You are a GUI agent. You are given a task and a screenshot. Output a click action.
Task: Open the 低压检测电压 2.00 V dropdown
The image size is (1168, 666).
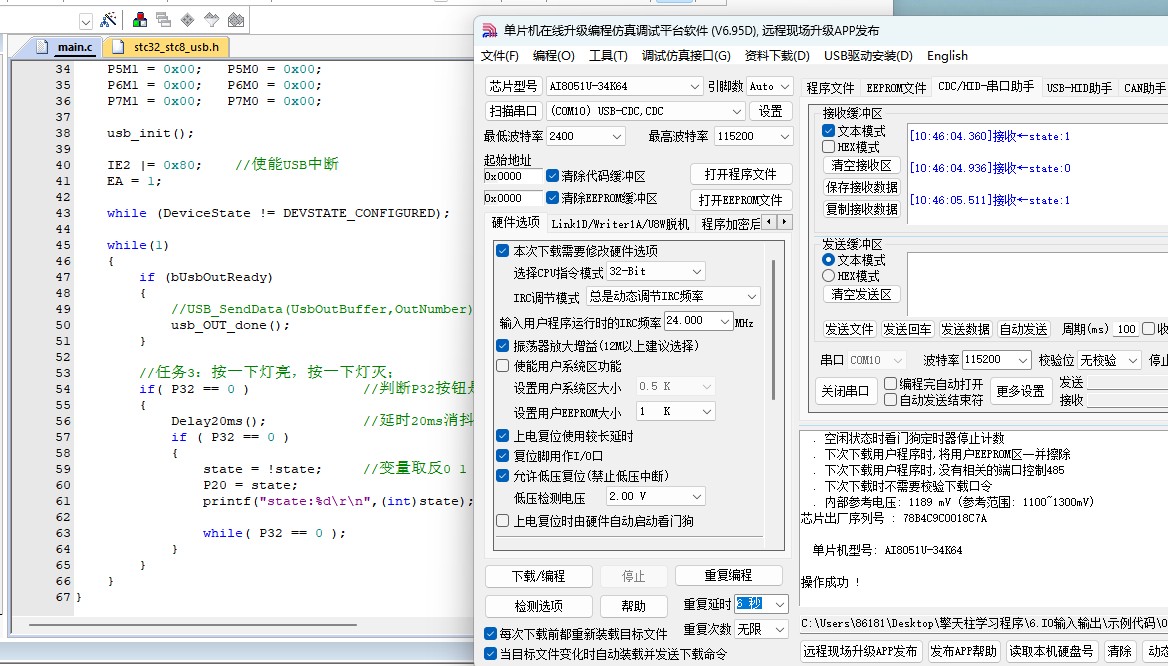click(655, 496)
